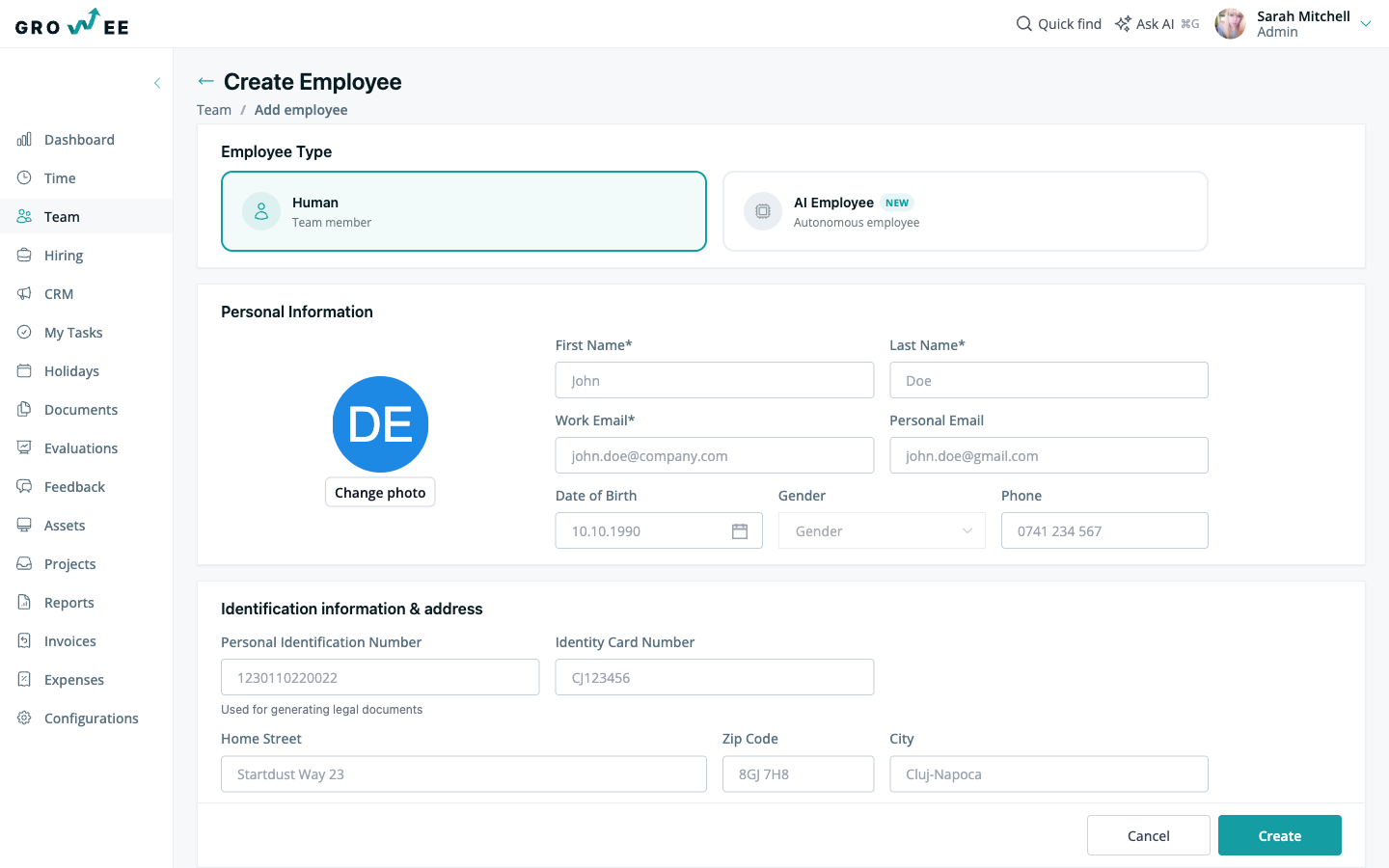Navigate to Reports in the sidebar
Screen dimensions: 1389x868
87,603
